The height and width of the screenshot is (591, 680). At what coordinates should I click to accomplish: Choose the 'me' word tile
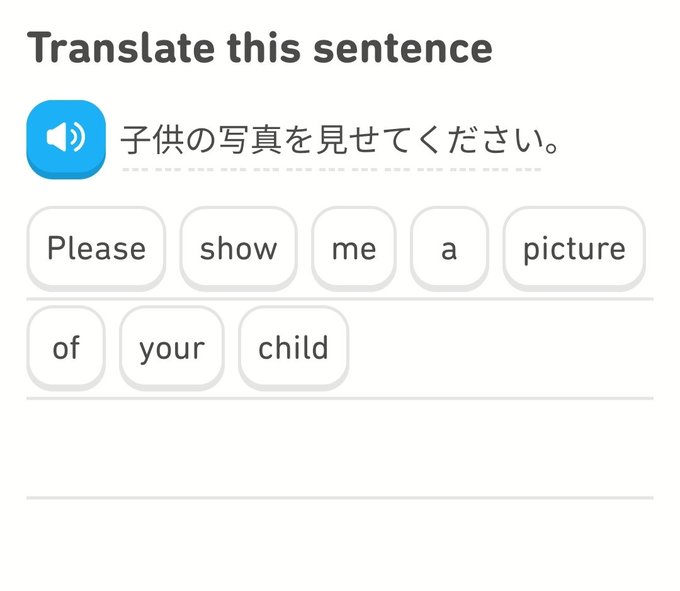[354, 248]
